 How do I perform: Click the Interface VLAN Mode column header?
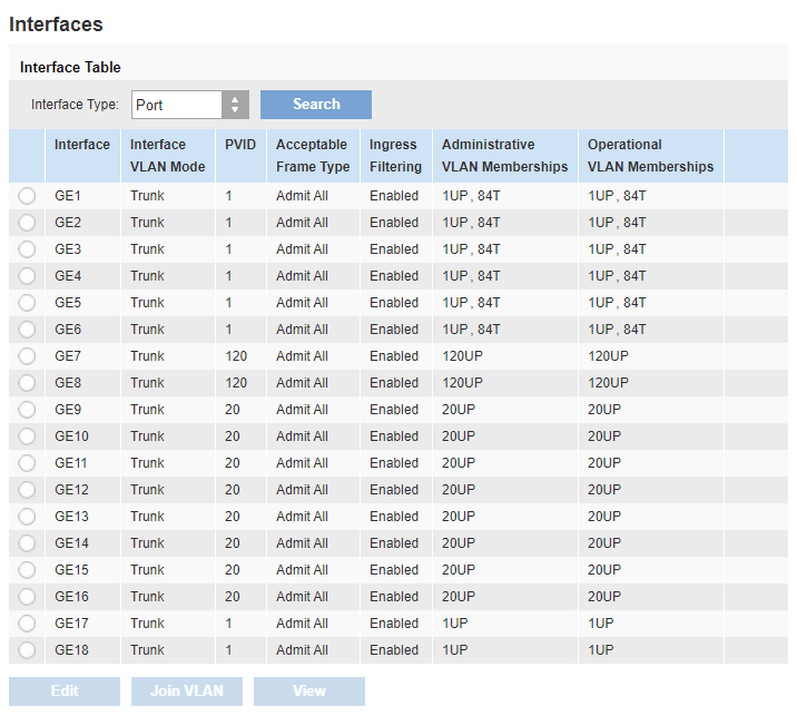167,156
